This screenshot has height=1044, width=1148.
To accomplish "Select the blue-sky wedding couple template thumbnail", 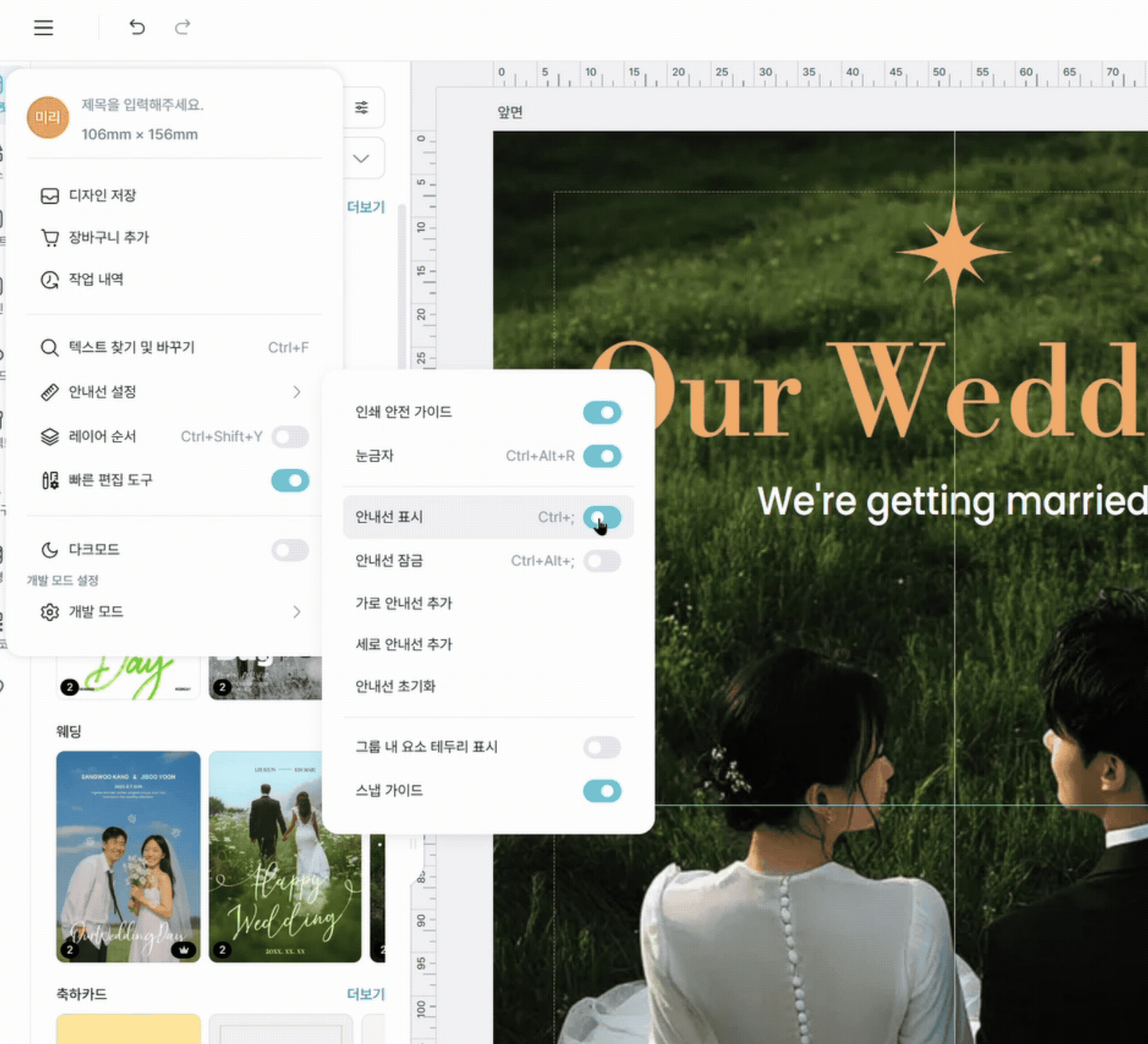I will tap(128, 856).
